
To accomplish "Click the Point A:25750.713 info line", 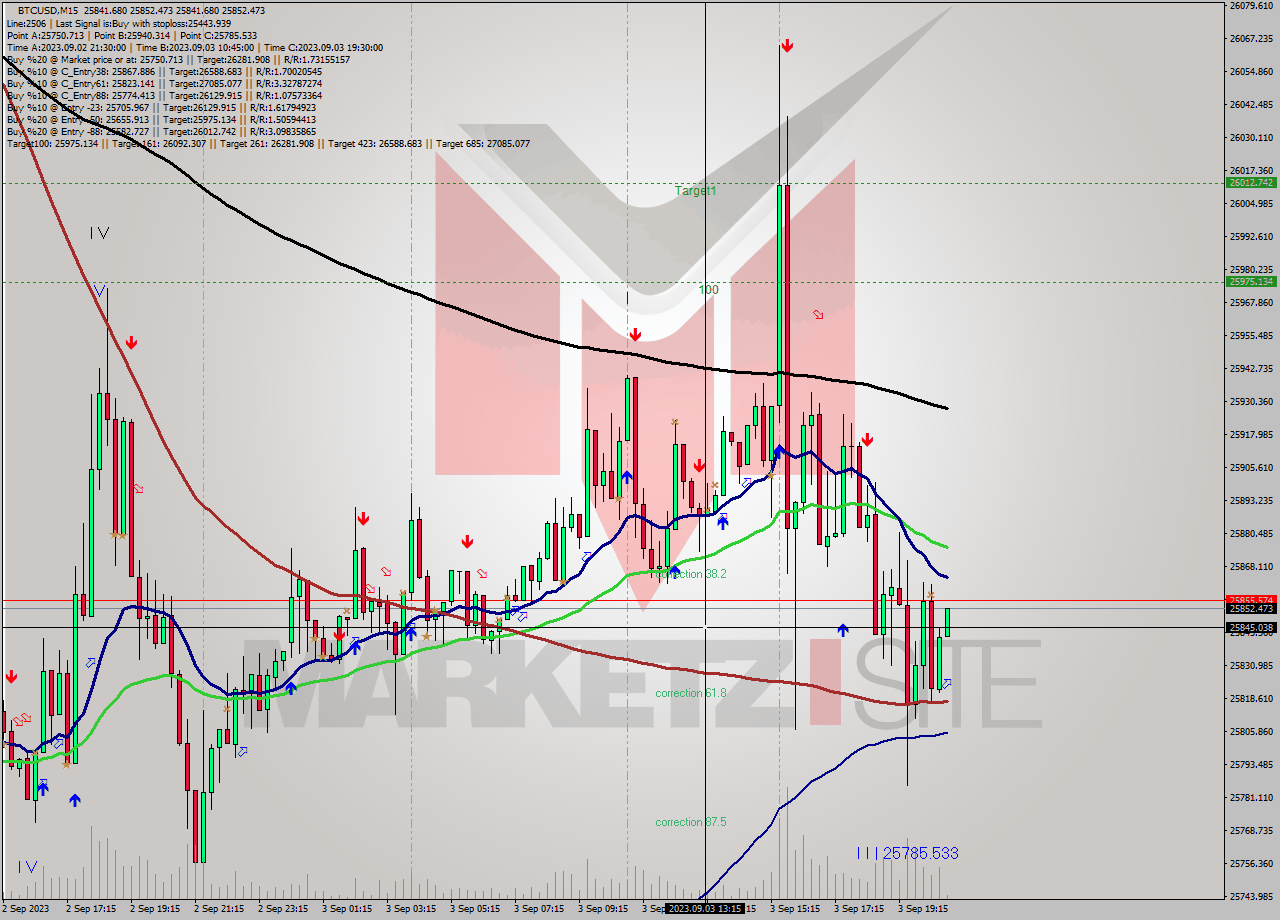I will coord(132,35).
